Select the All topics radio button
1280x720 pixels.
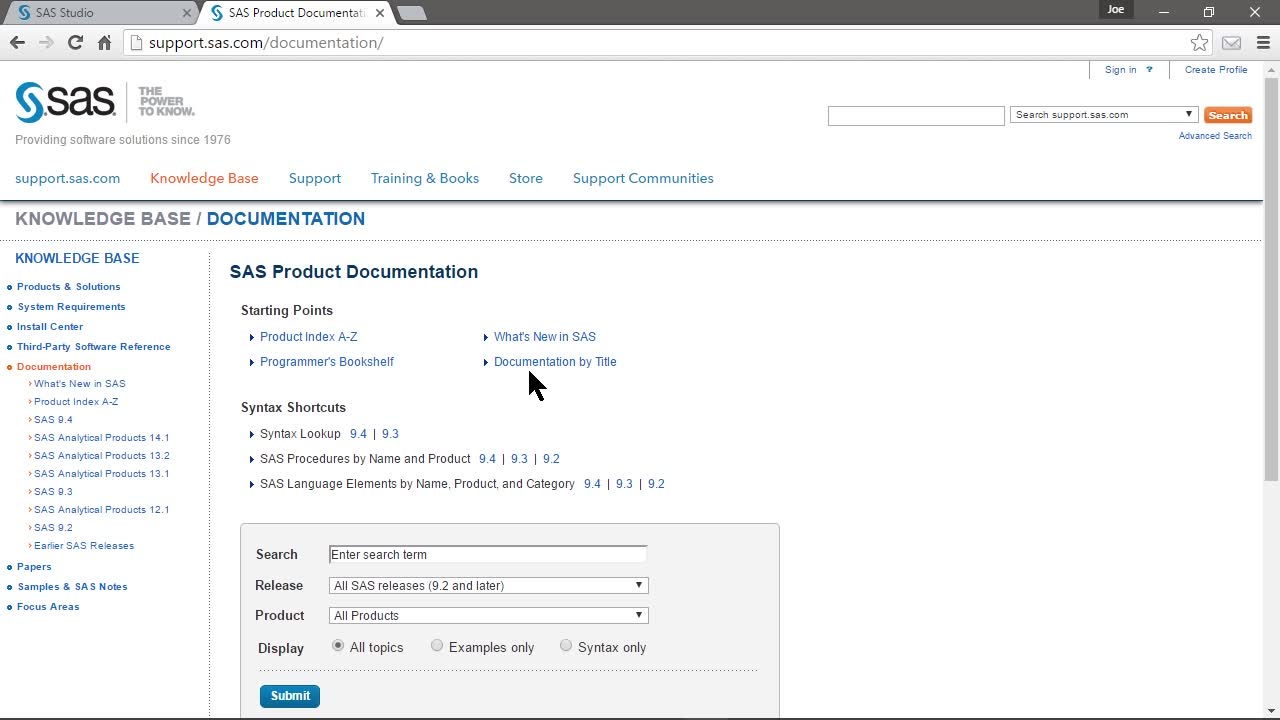[338, 646]
